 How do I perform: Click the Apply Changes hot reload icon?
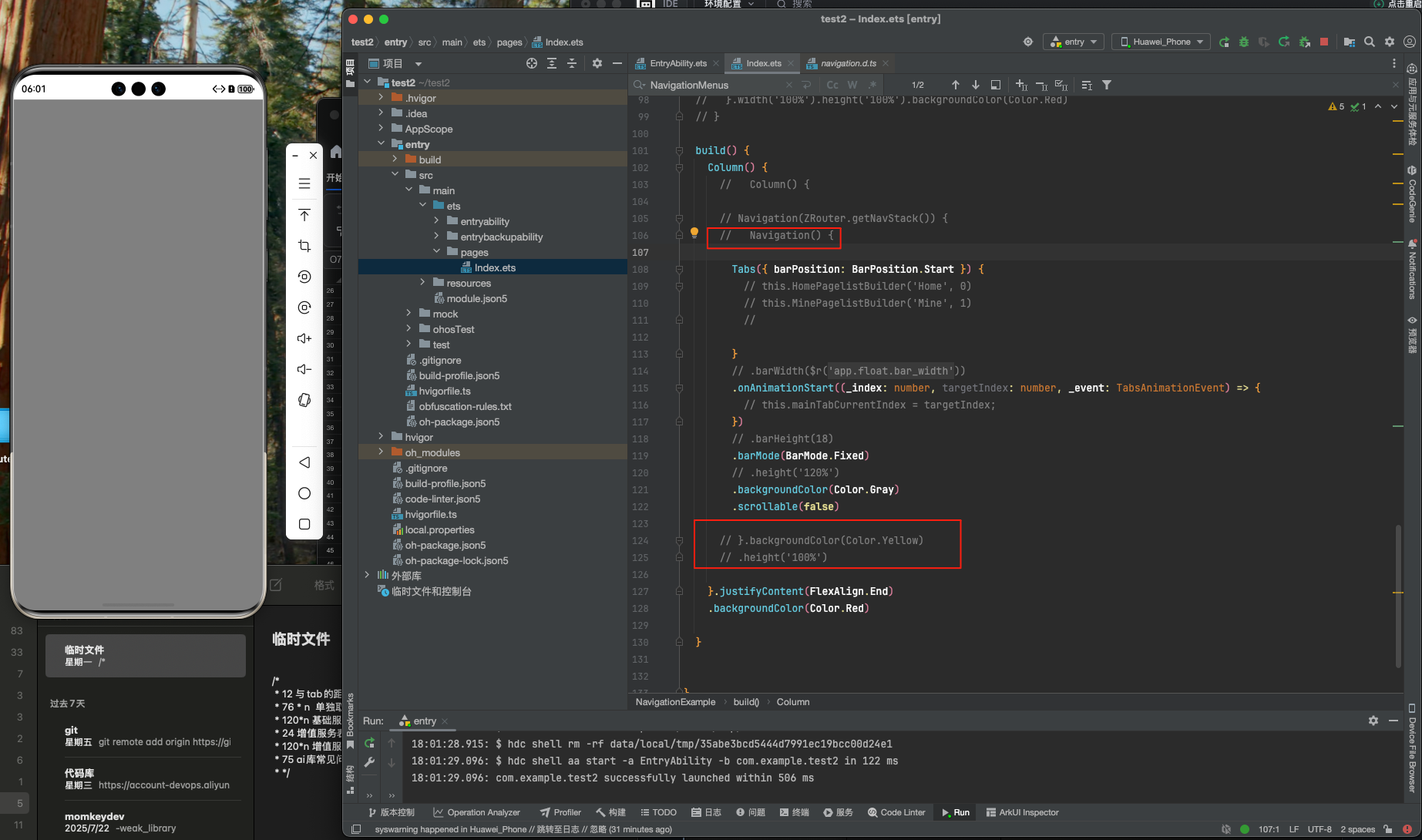1284,42
